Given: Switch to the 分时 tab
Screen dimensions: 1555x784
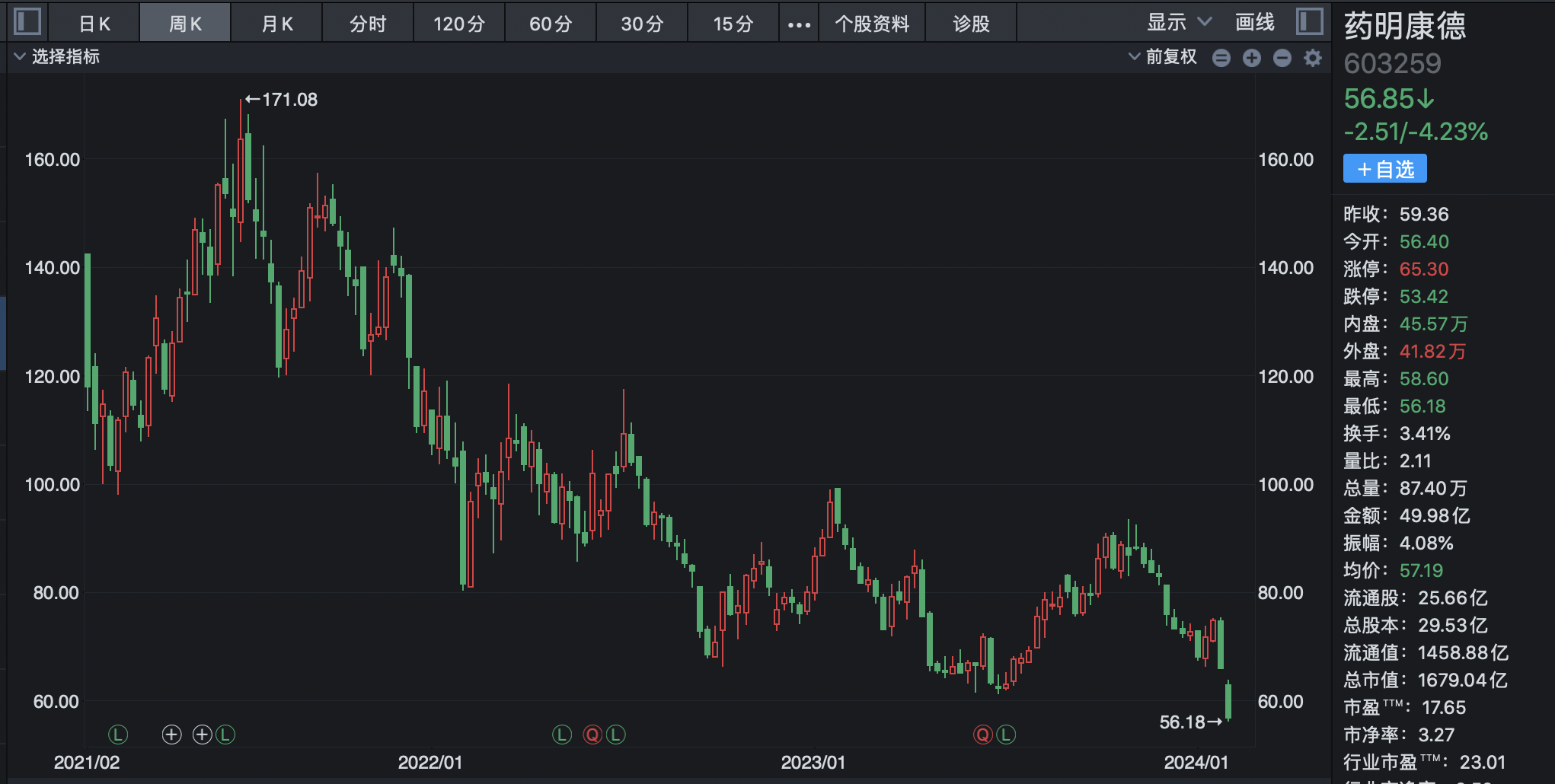Looking at the screenshot, I should pos(367,23).
